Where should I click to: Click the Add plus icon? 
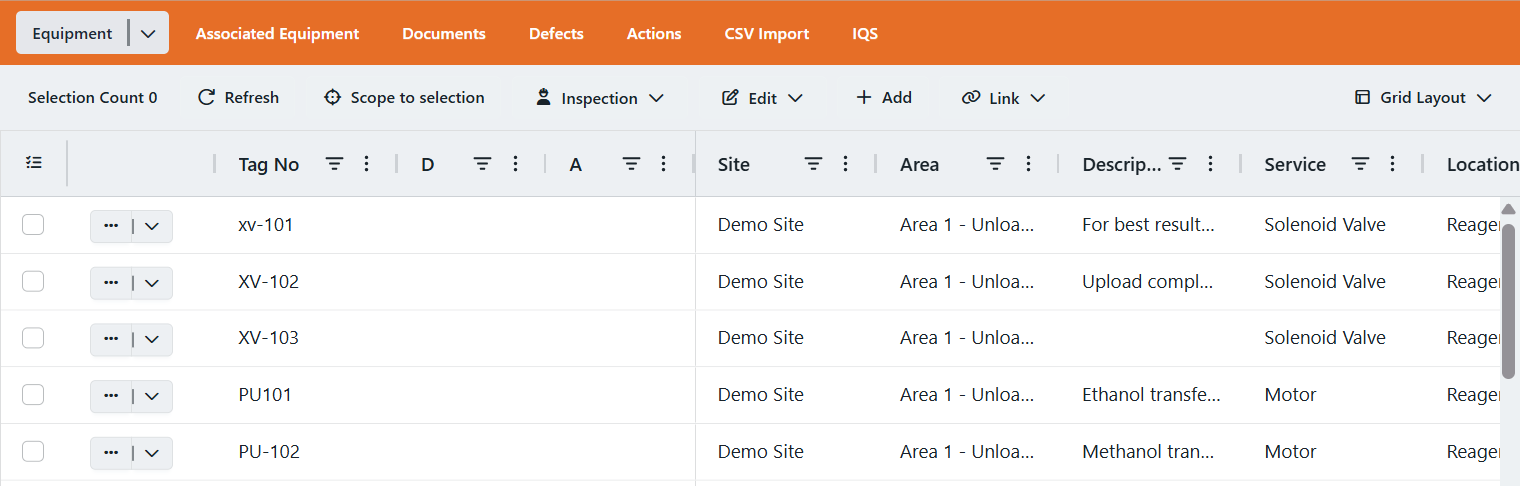tap(864, 97)
